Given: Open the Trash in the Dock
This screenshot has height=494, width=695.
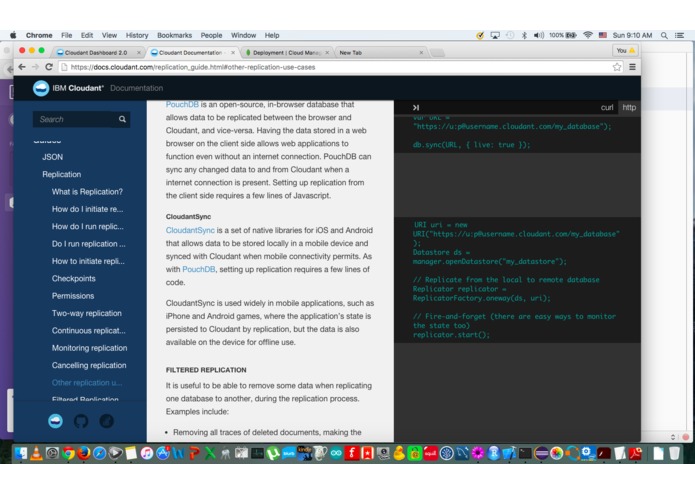Looking at the screenshot, I should [x=674, y=453].
